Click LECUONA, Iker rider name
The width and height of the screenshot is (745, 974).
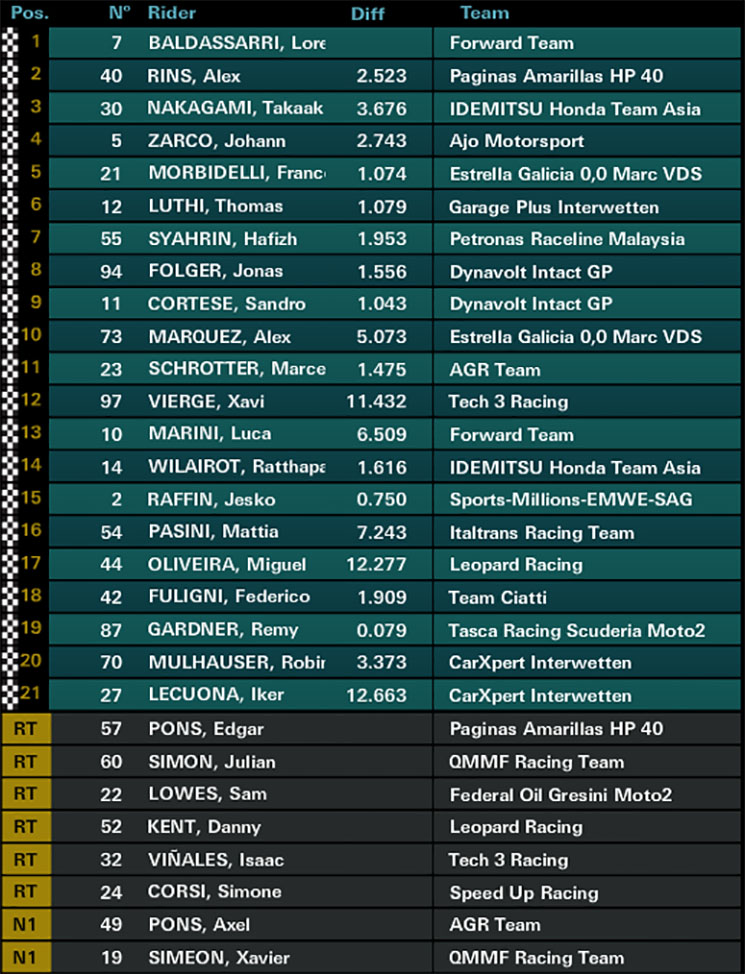point(216,694)
